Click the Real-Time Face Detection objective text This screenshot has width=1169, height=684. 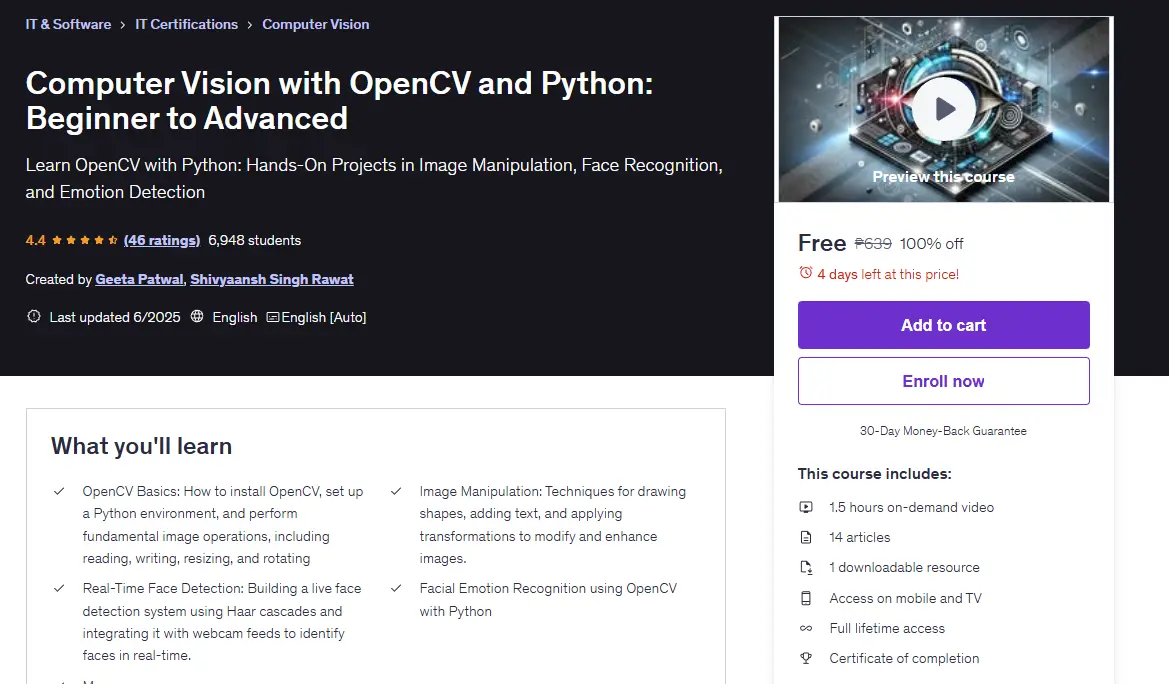[x=221, y=622]
